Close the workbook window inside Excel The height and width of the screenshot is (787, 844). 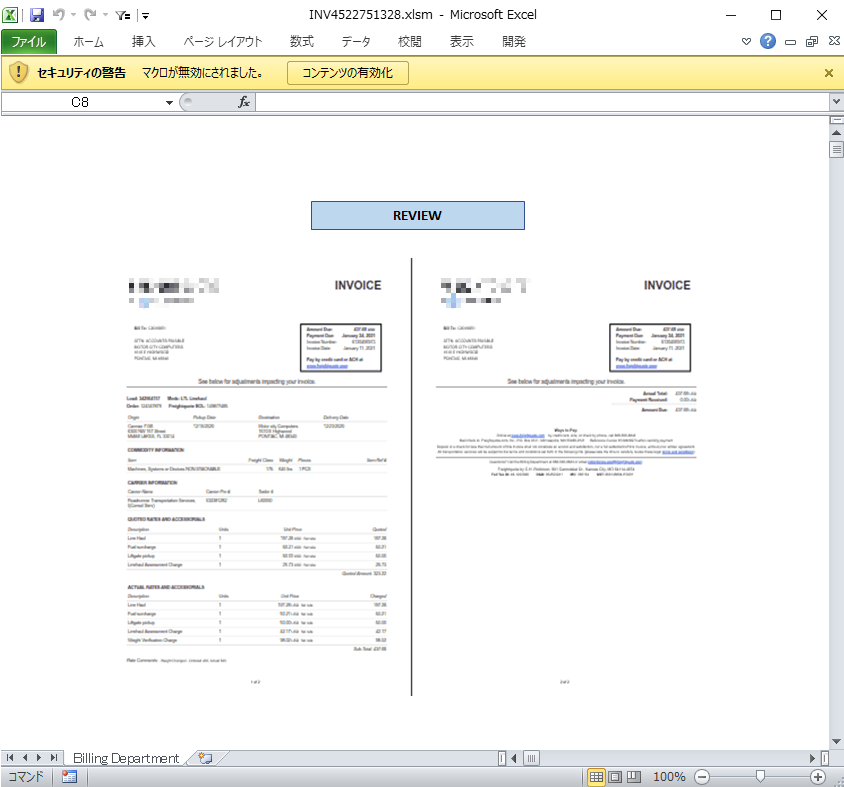pyautogui.click(x=834, y=41)
